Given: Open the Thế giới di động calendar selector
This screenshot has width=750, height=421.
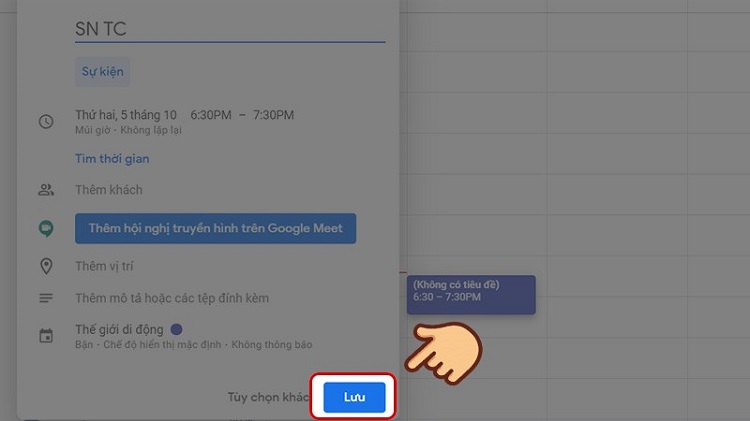Looking at the screenshot, I should point(119,330).
